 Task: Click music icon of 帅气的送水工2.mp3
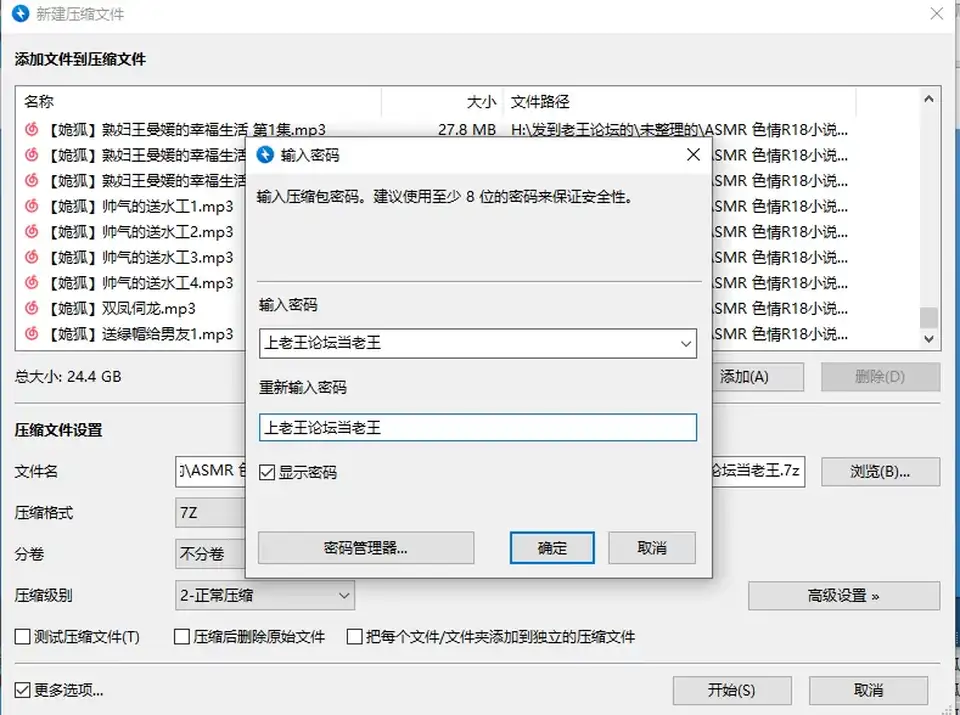[x=31, y=232]
